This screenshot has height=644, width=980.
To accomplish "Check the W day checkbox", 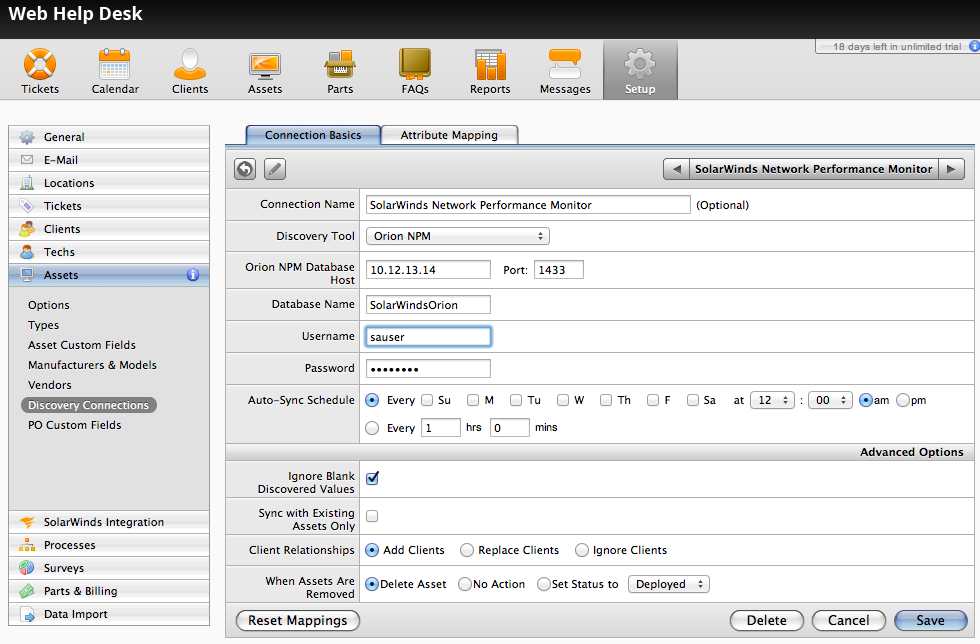I will point(562,400).
